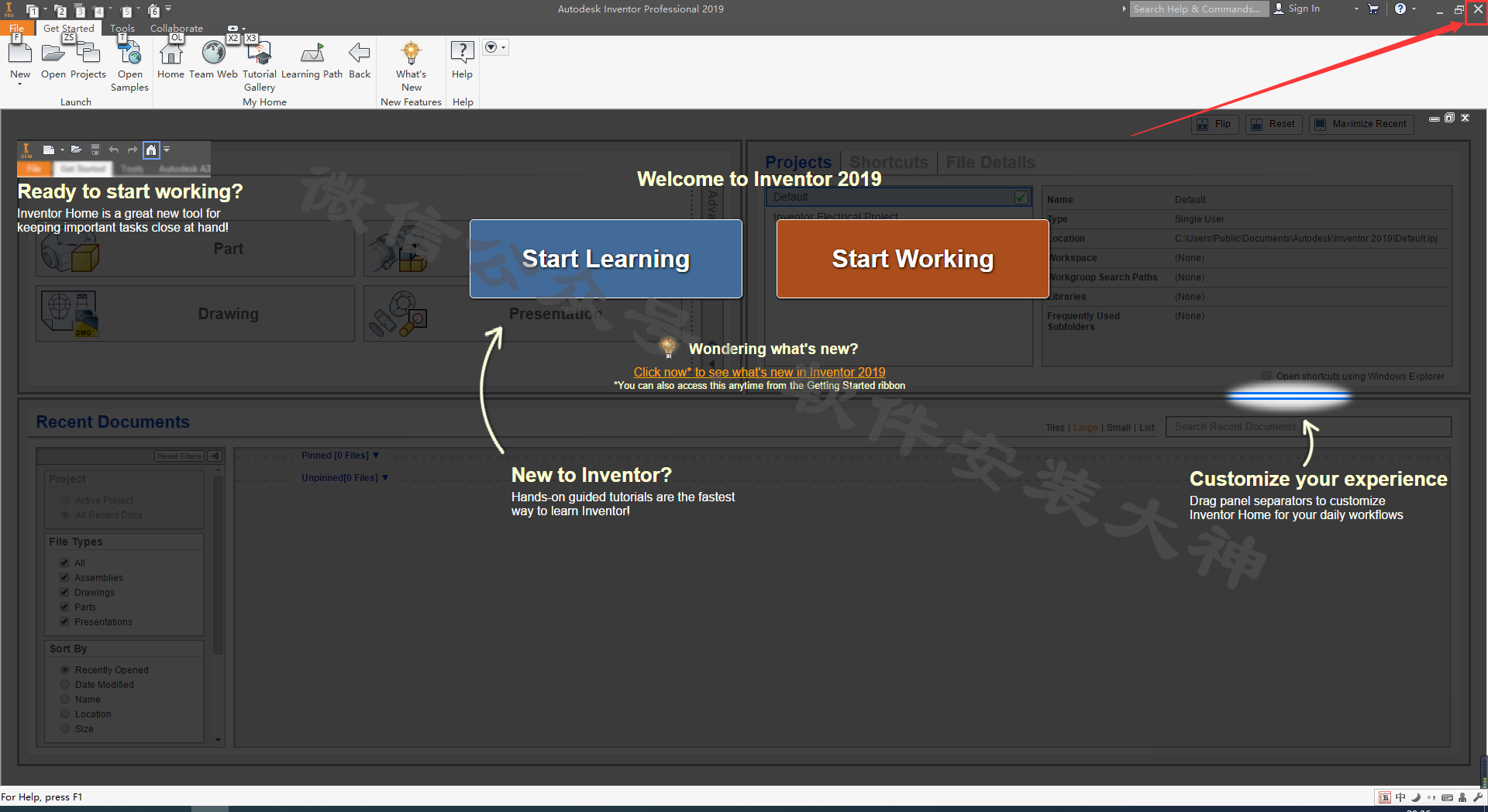Switch to the Collaborate ribbon tab
Image resolution: width=1488 pixels, height=812 pixels.
(177, 28)
